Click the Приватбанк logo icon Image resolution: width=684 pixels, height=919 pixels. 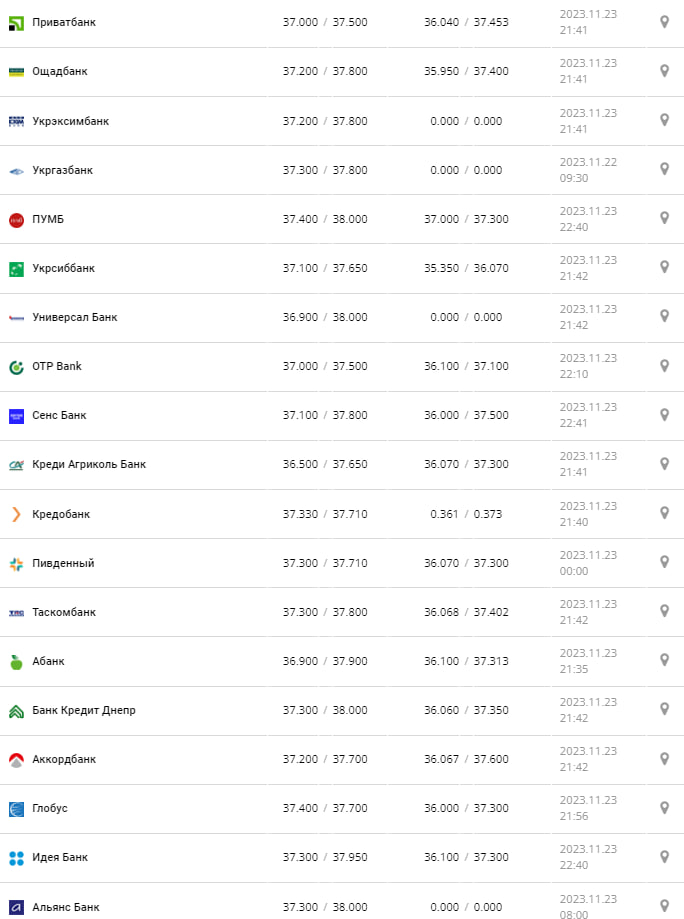(x=16, y=22)
